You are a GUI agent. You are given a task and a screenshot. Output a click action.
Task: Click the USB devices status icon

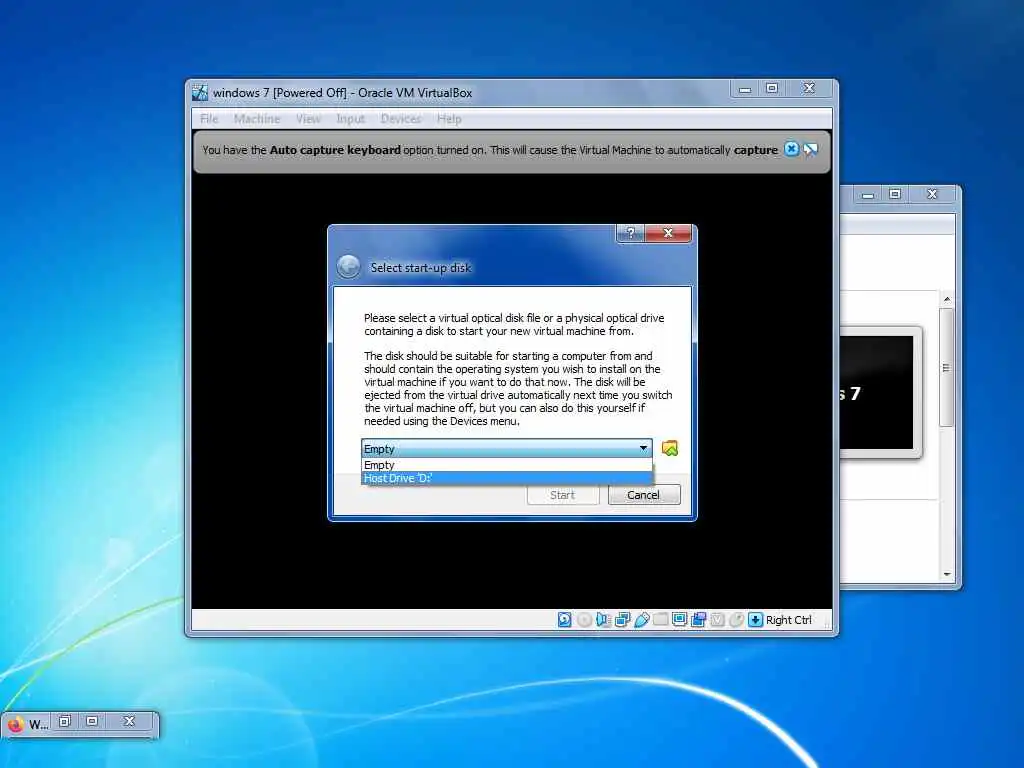pyautogui.click(x=641, y=619)
